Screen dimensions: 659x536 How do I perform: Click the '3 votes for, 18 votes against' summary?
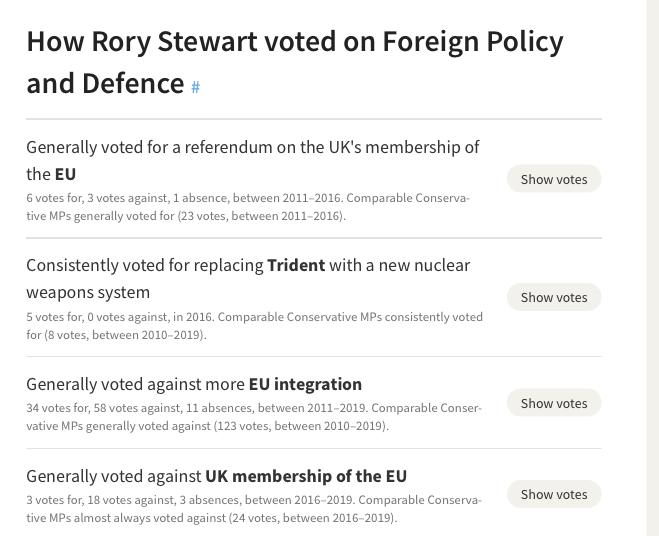[x=253, y=509]
